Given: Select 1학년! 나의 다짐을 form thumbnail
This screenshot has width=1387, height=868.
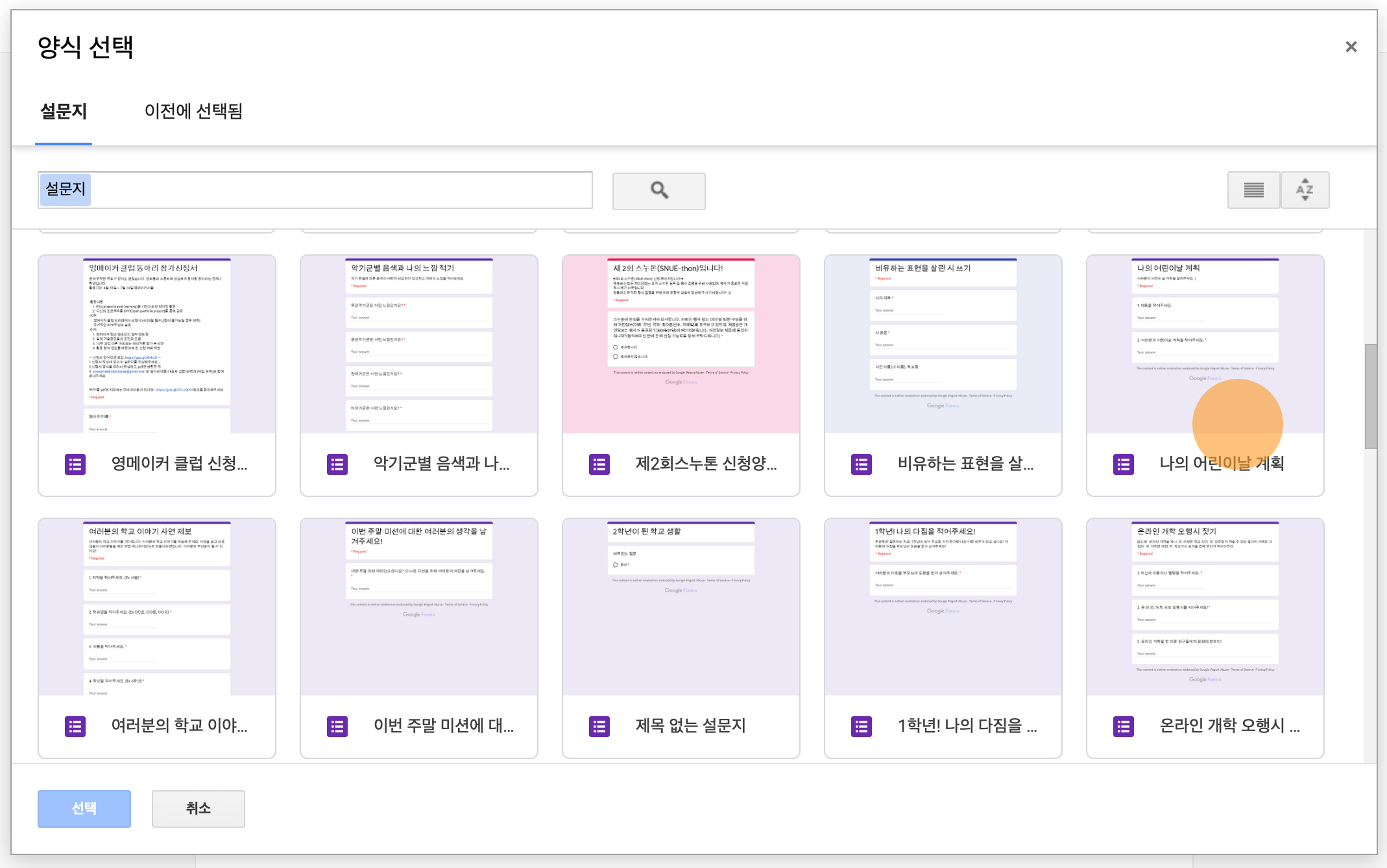Looking at the screenshot, I should coord(943,607).
